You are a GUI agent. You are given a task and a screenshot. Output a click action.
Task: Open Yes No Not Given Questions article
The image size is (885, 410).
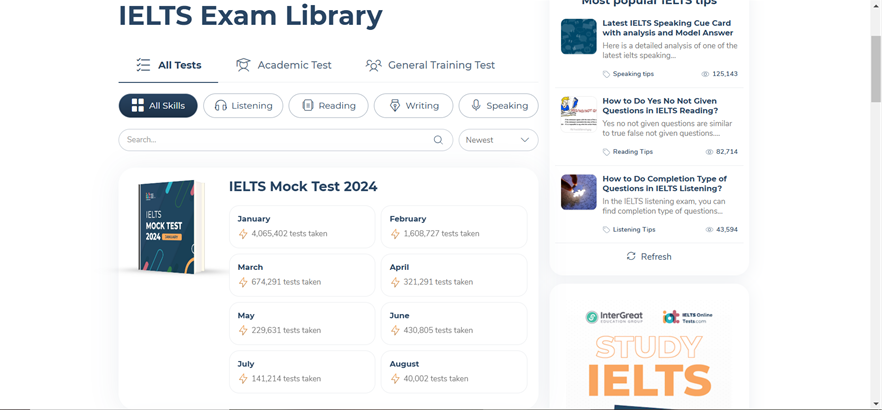[x=660, y=106]
